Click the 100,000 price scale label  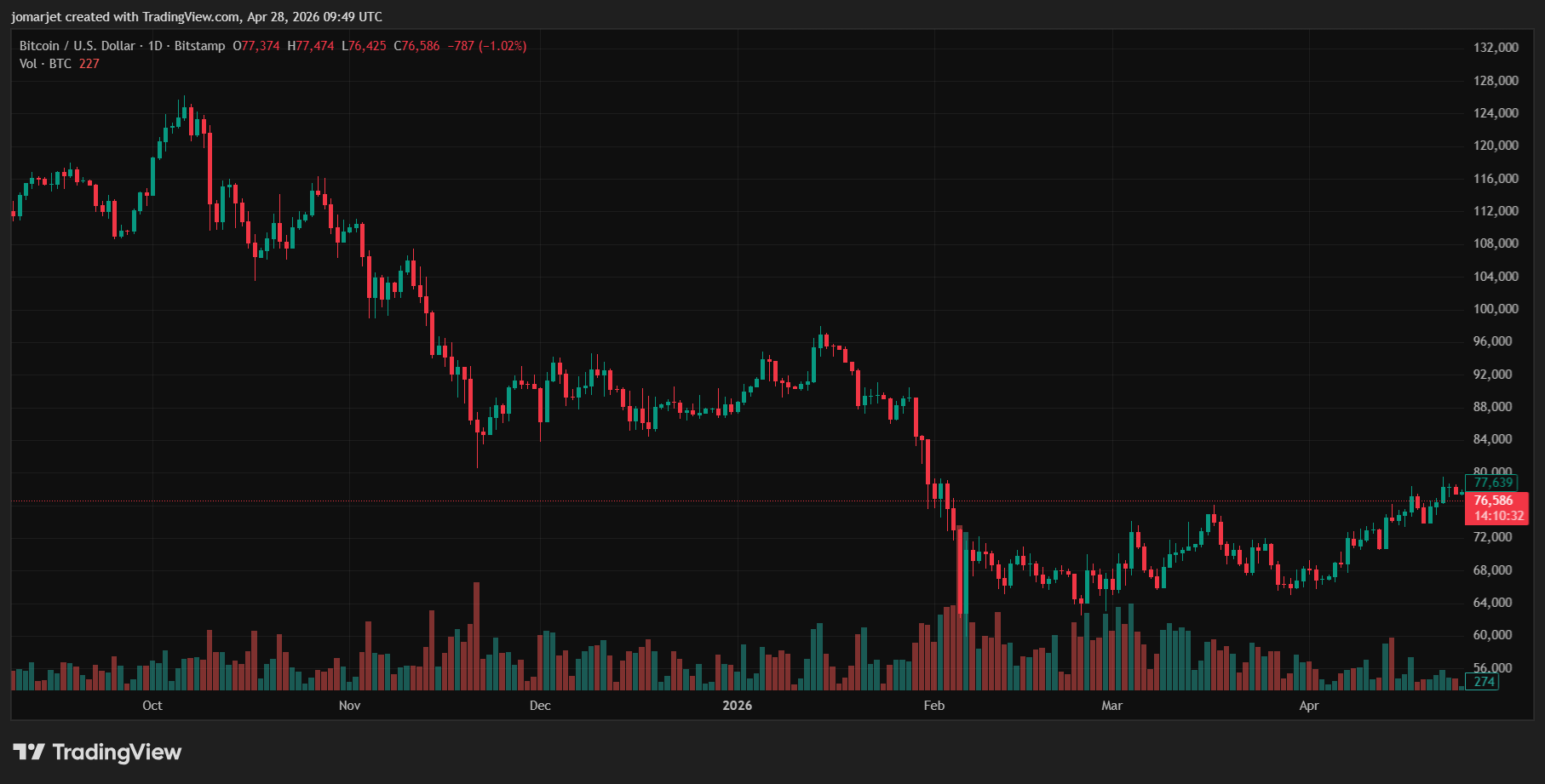(x=1496, y=309)
